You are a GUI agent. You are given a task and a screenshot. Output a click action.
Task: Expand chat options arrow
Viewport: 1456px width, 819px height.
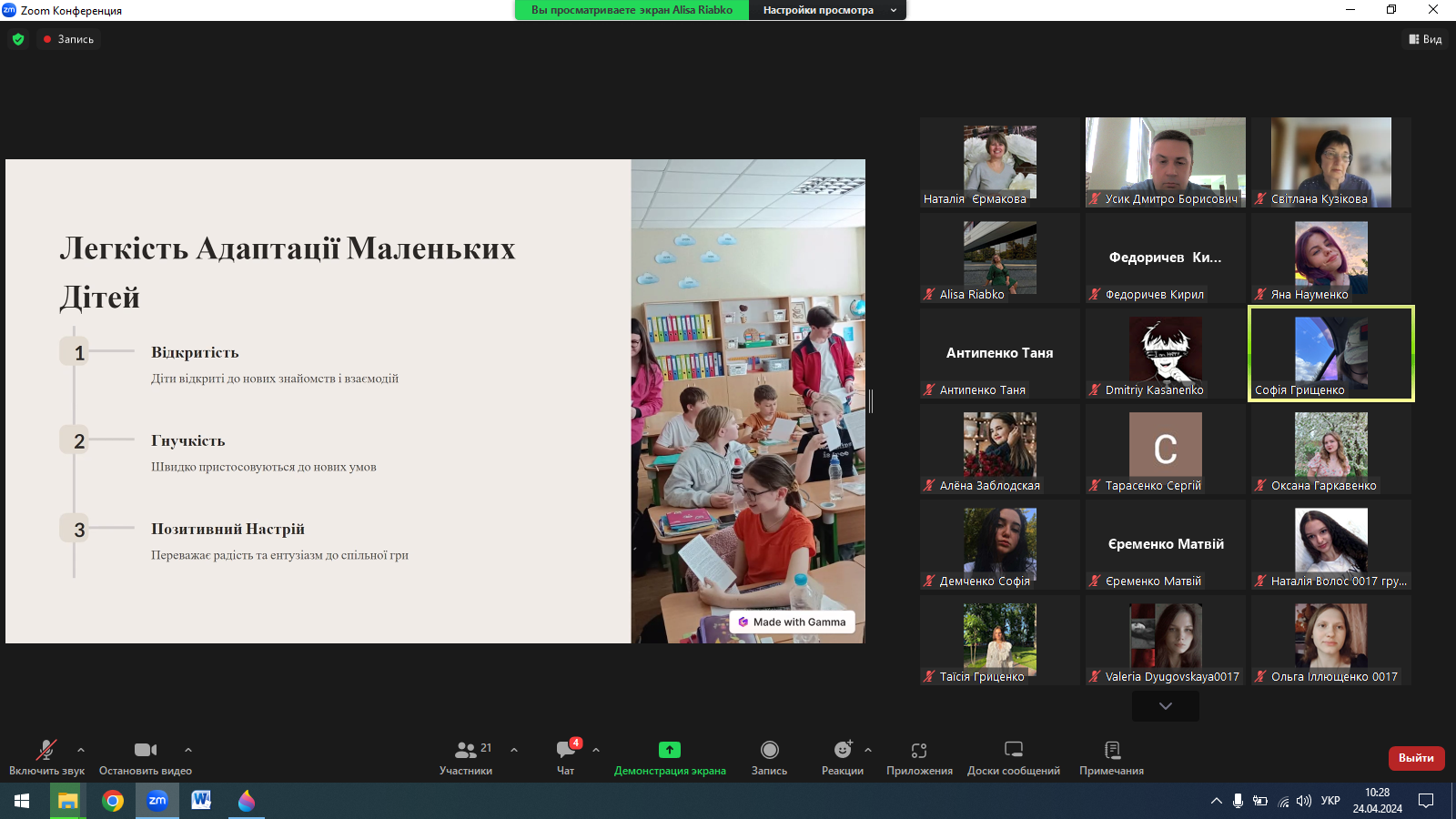[x=596, y=750]
